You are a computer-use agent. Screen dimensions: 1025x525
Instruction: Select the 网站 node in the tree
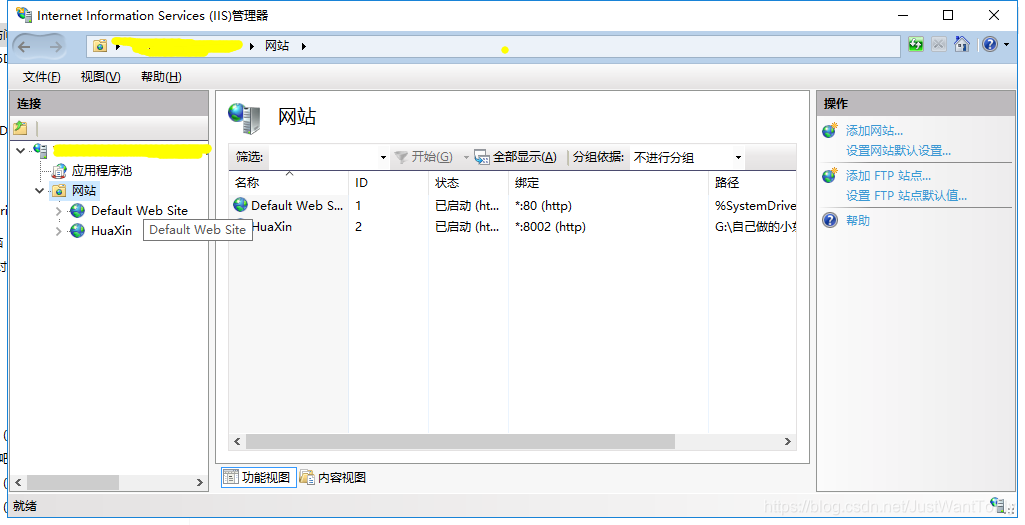click(84, 190)
